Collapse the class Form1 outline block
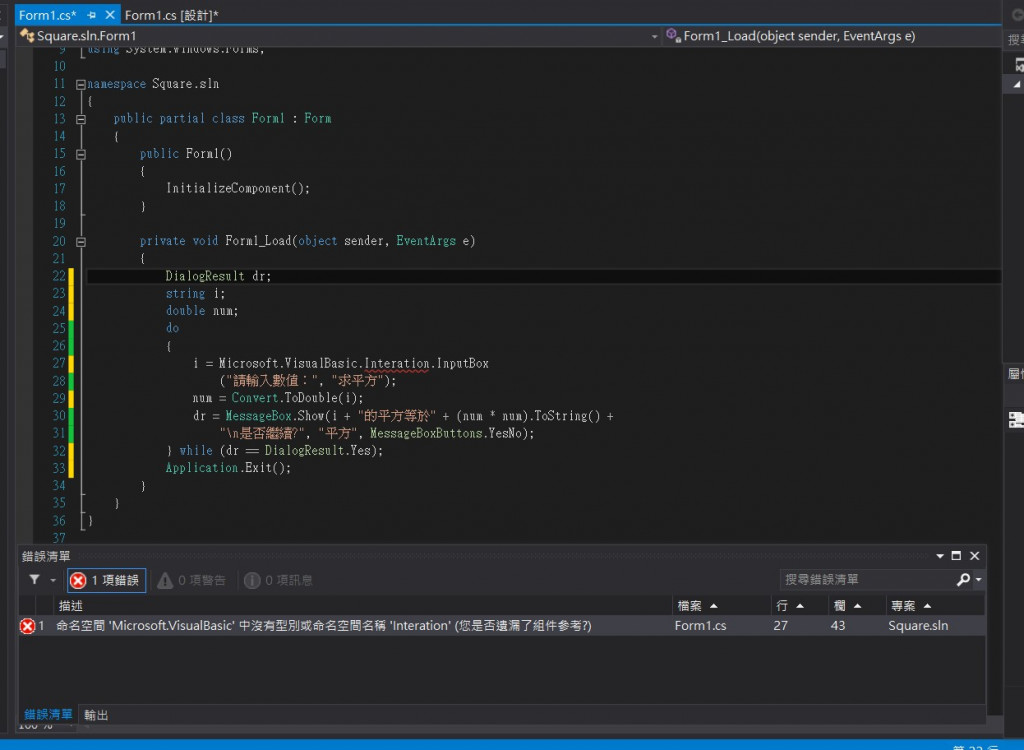 [x=80, y=120]
